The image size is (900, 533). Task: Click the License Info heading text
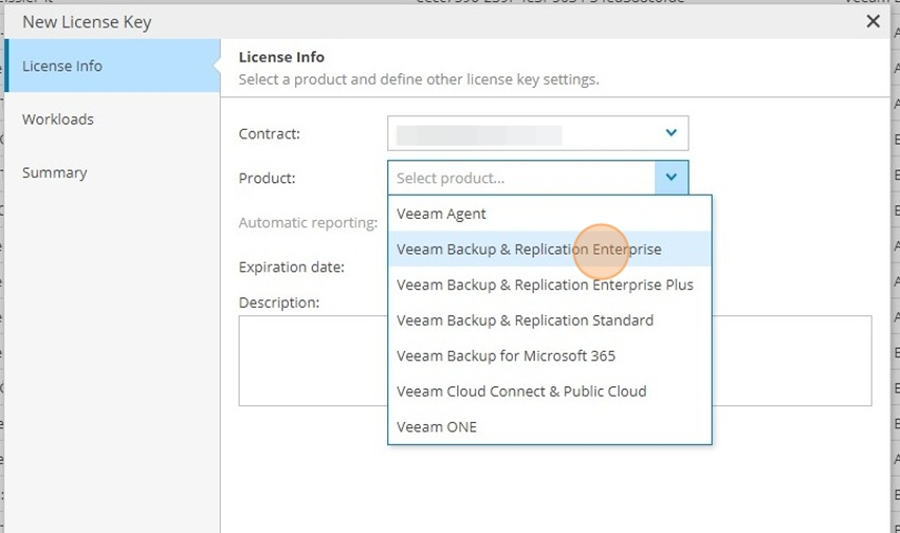pos(281,57)
